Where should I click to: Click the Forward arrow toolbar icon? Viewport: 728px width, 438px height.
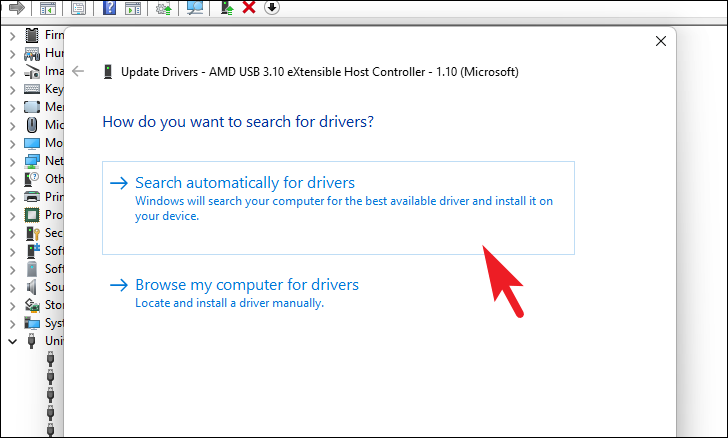[17, 7]
